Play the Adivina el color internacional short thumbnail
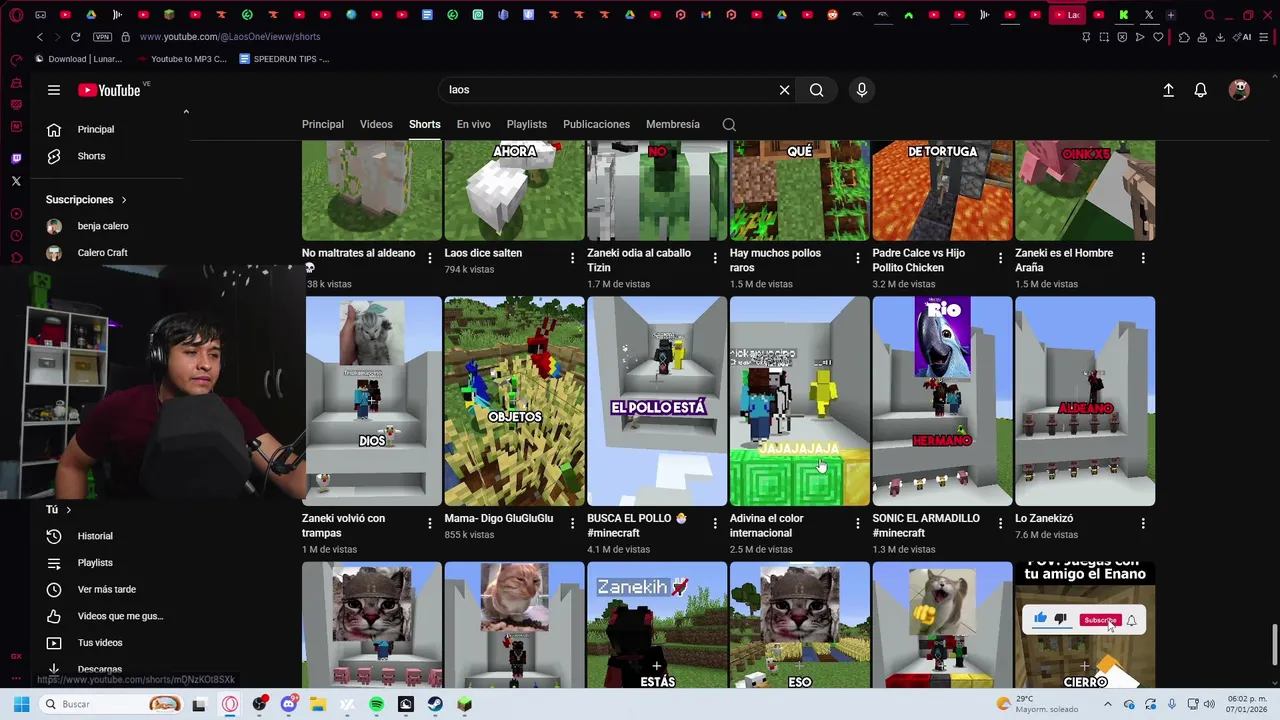 click(800, 401)
